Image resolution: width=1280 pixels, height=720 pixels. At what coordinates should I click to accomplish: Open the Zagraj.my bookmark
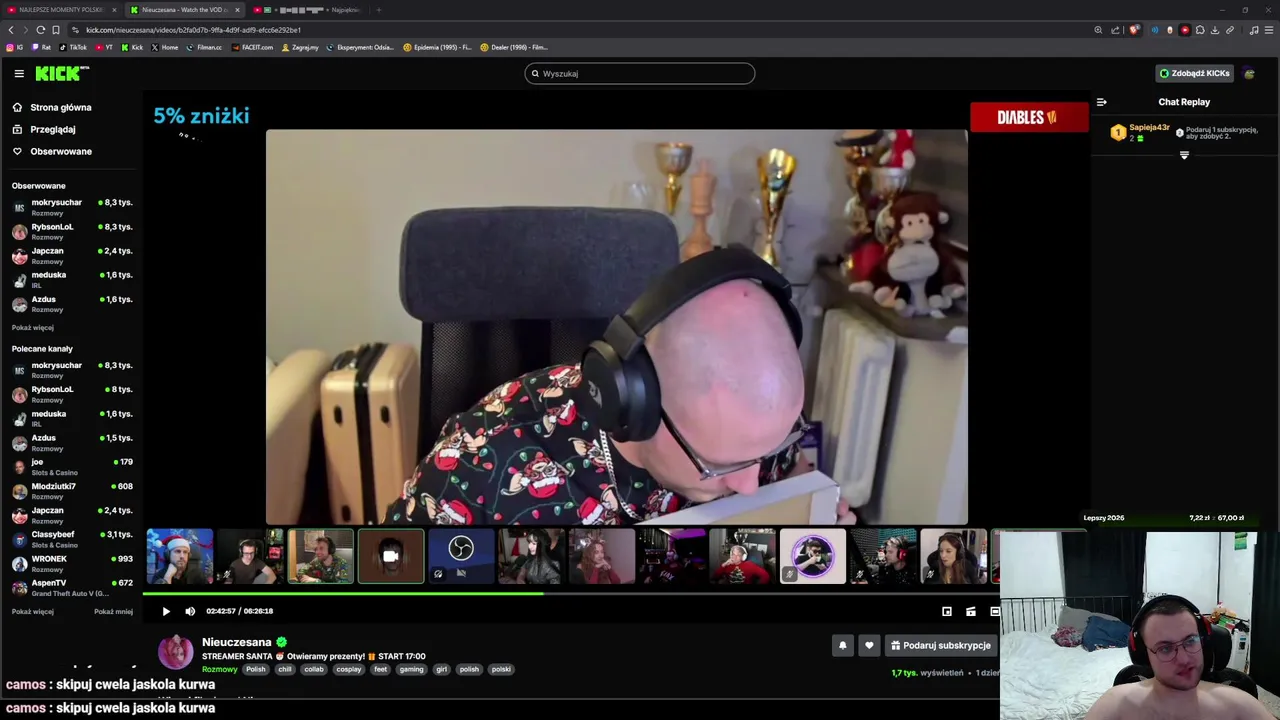coord(301,47)
